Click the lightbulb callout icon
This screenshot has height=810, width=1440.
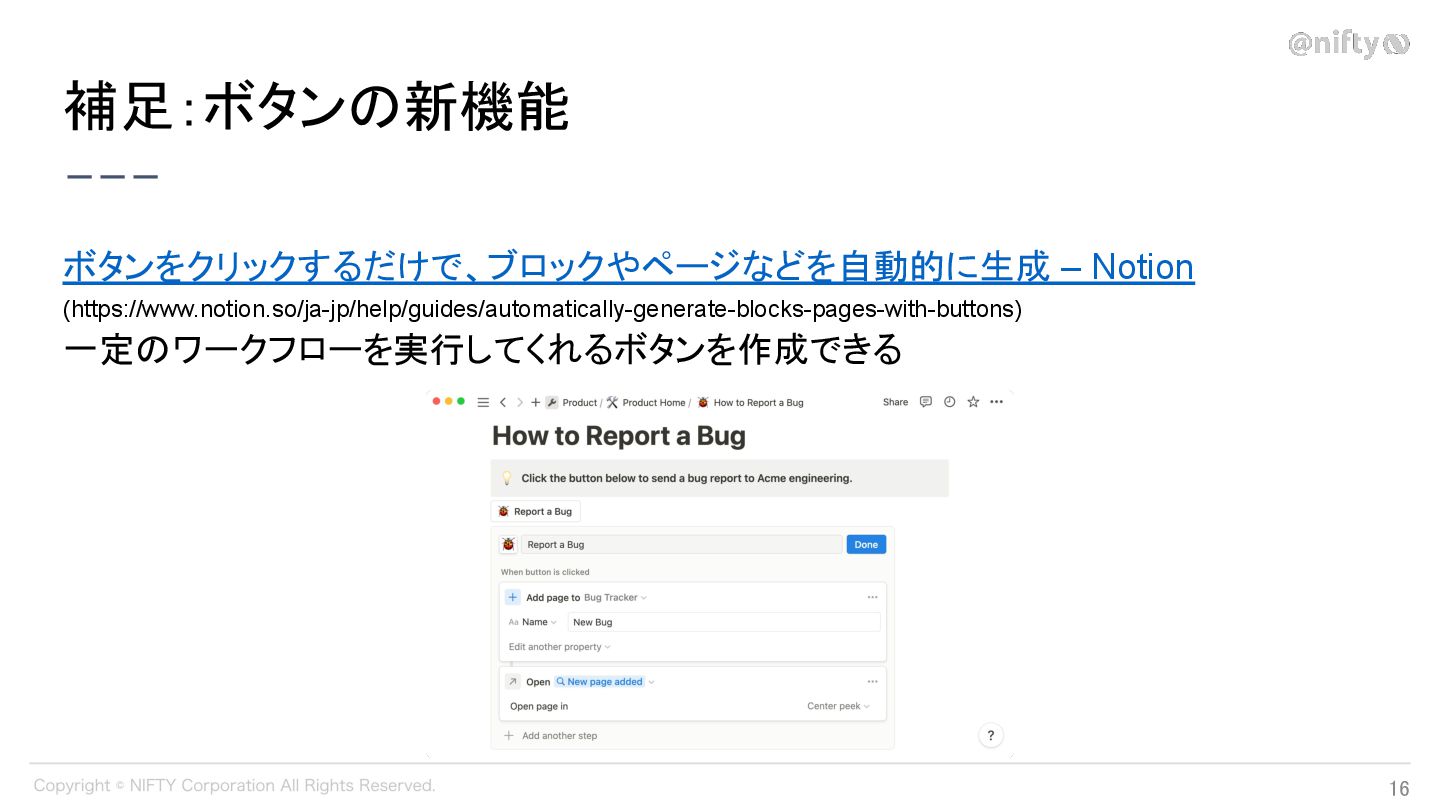click(507, 478)
